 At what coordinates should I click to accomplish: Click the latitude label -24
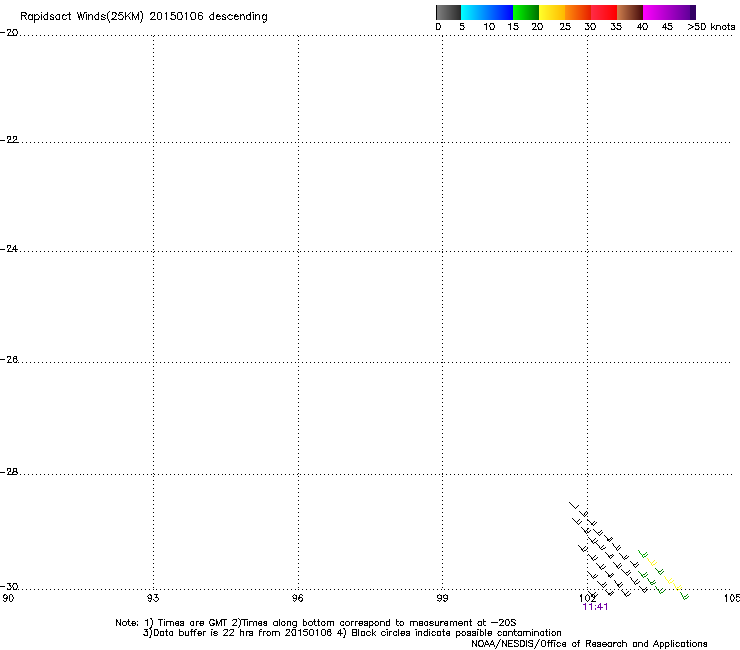click(9, 249)
